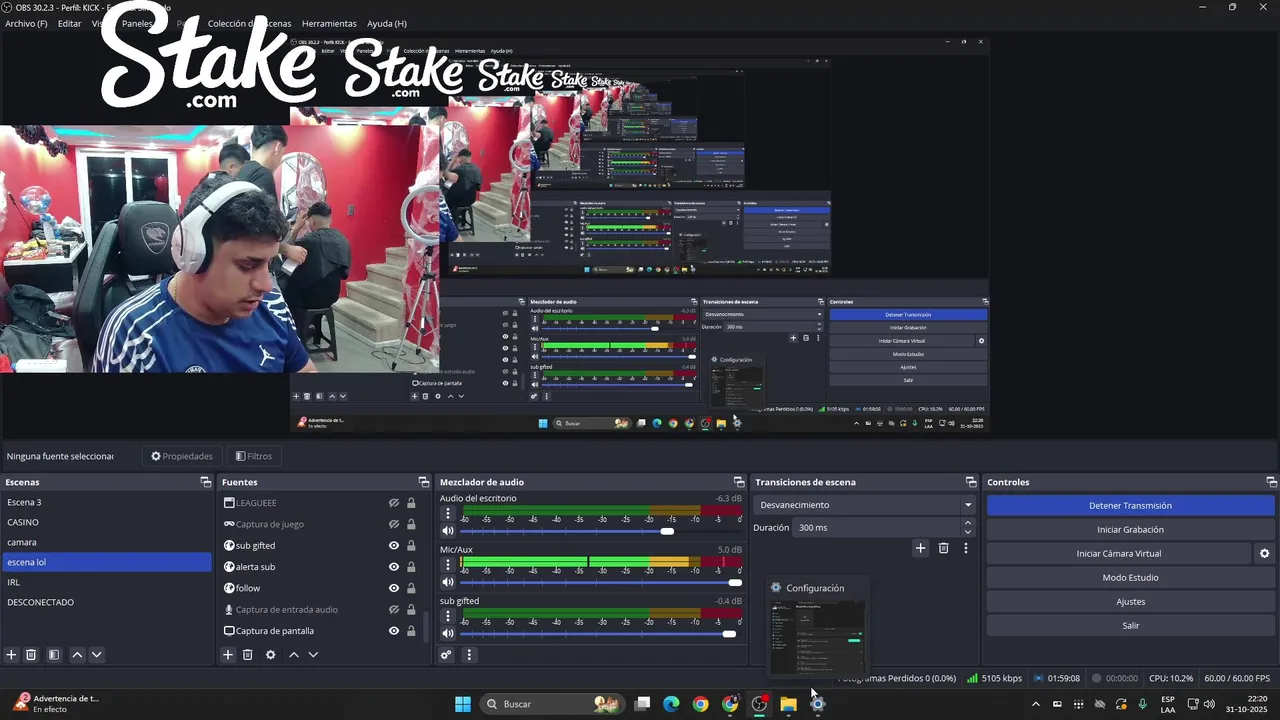Open transition properties three dots

[965, 548]
